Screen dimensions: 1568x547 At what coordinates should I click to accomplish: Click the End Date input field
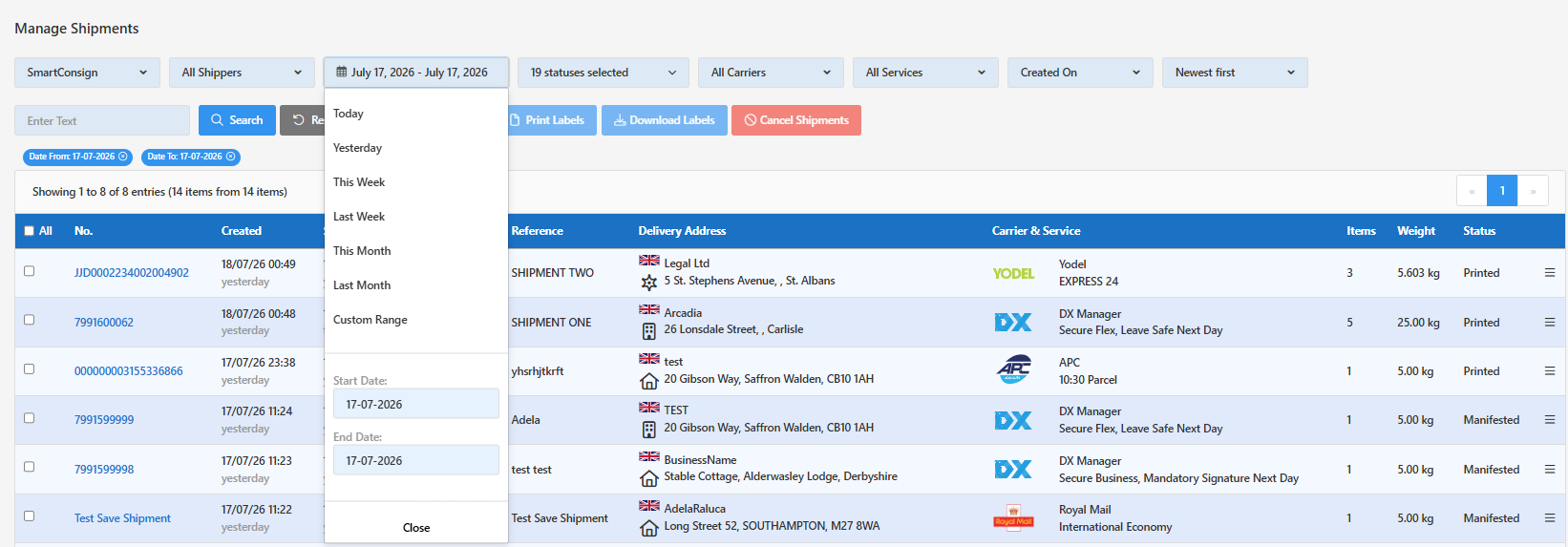coord(415,460)
